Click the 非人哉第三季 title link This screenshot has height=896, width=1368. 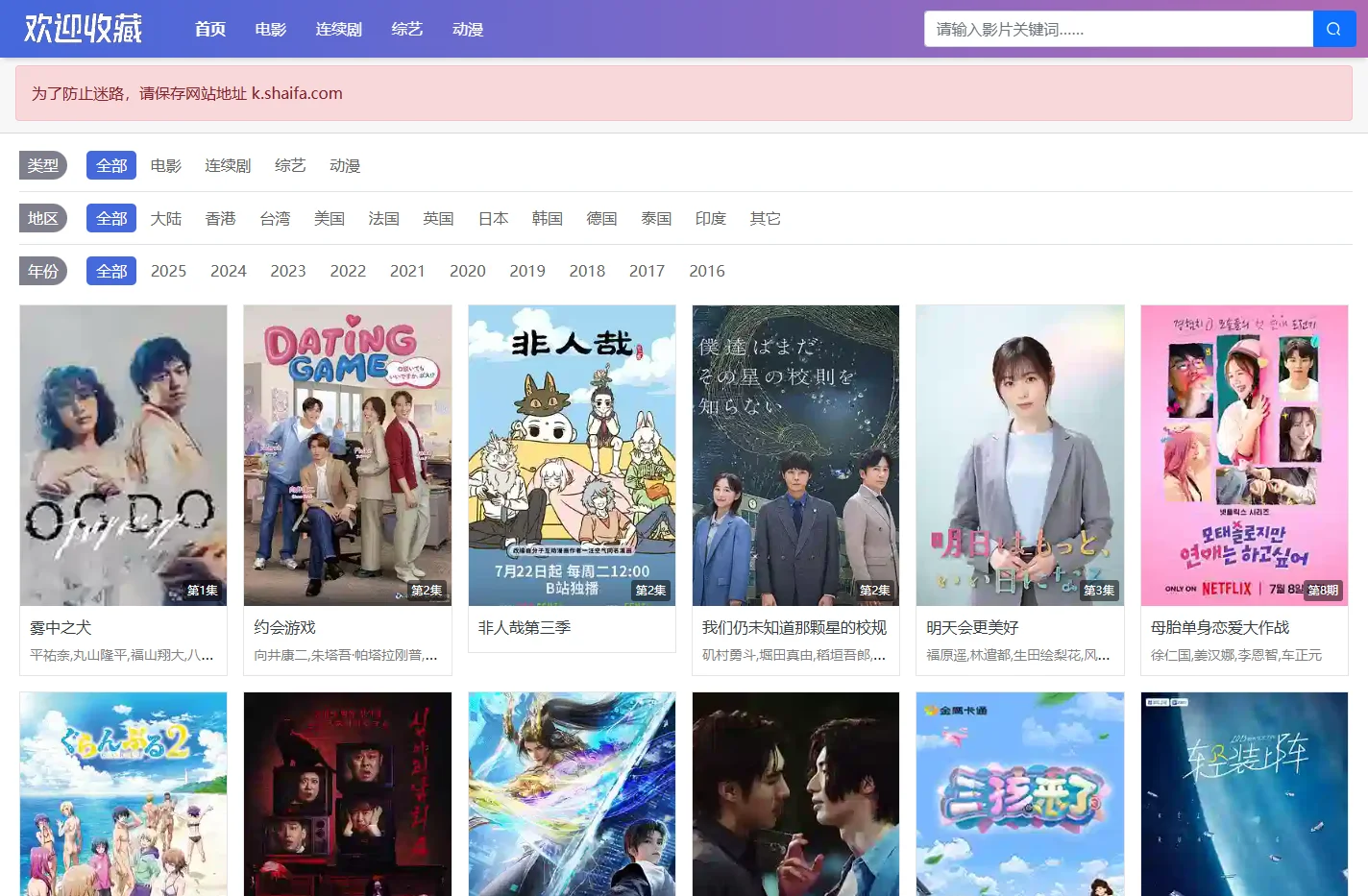click(x=525, y=627)
